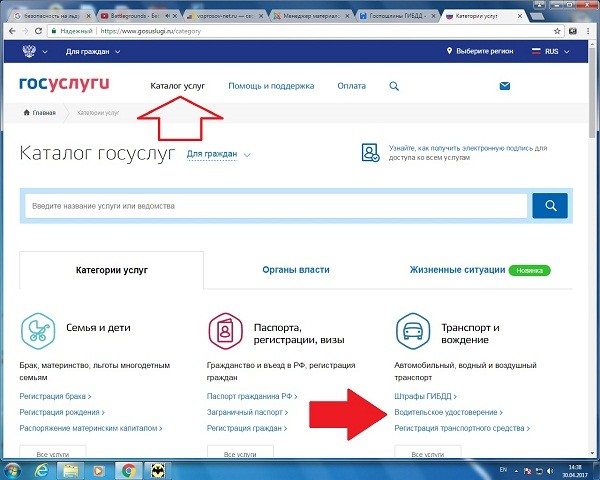Viewport: 600px width, 480px height.
Task: Expand the emblem dropdown chevron
Action: click(x=45, y=52)
